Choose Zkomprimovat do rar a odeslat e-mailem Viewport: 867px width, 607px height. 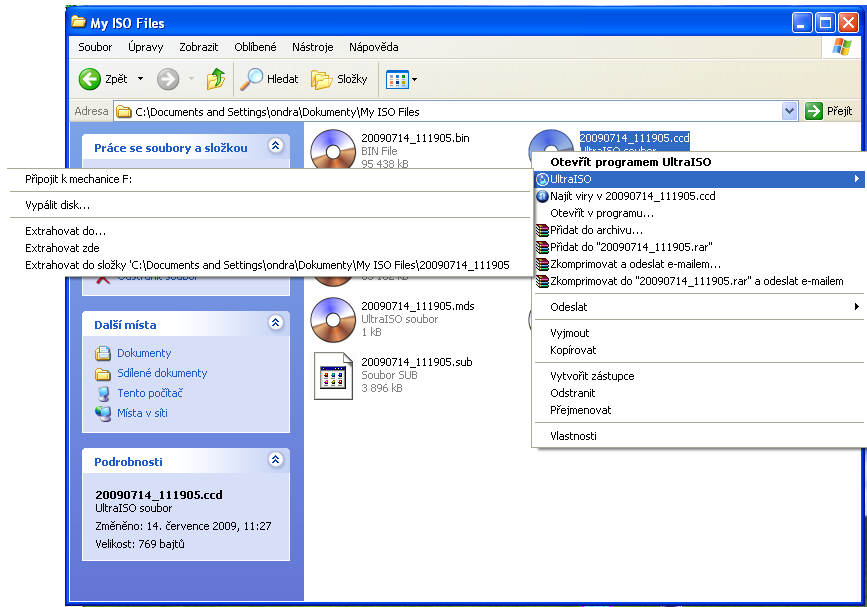click(x=699, y=281)
